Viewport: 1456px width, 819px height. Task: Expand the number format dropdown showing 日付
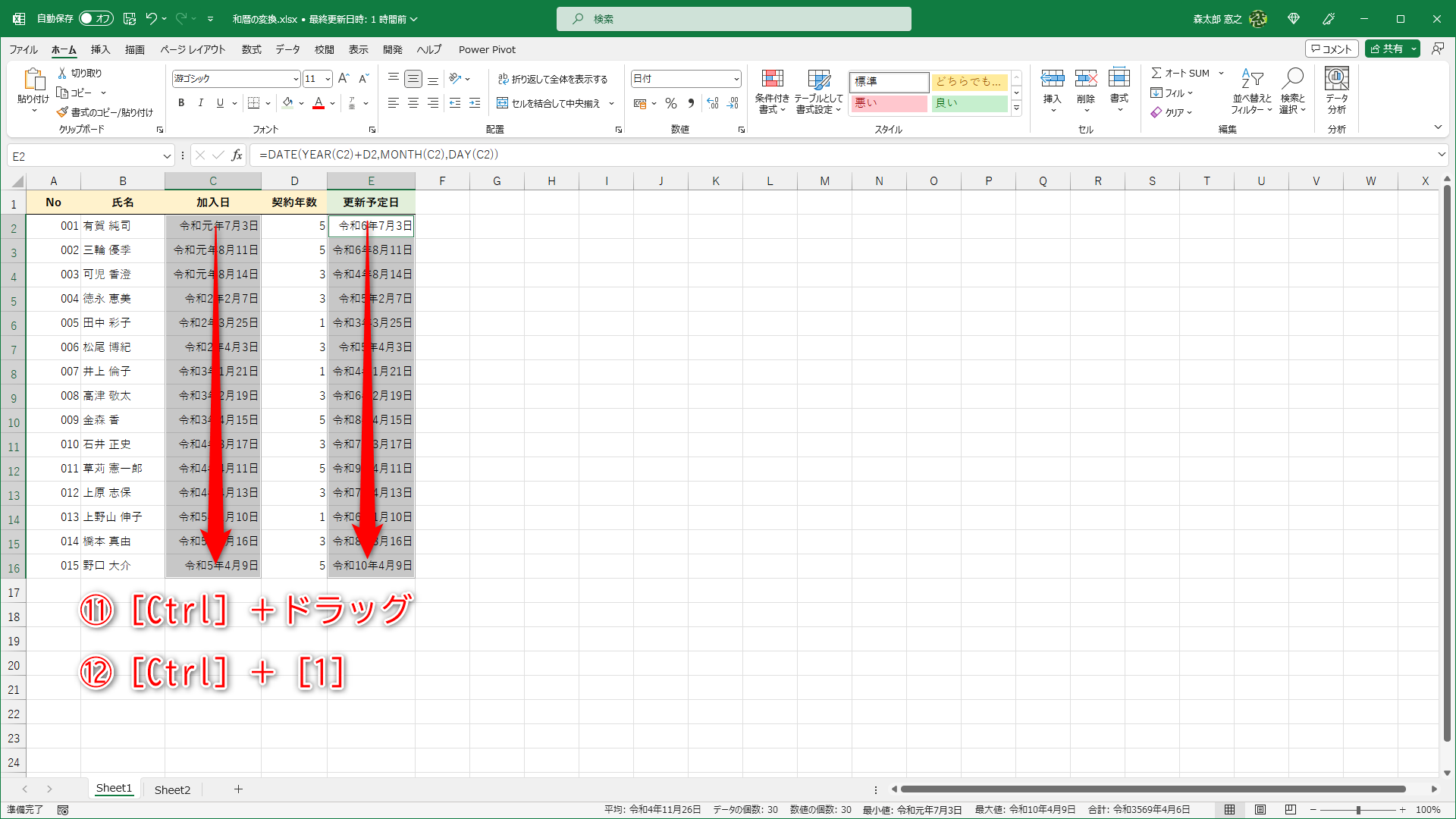click(736, 79)
